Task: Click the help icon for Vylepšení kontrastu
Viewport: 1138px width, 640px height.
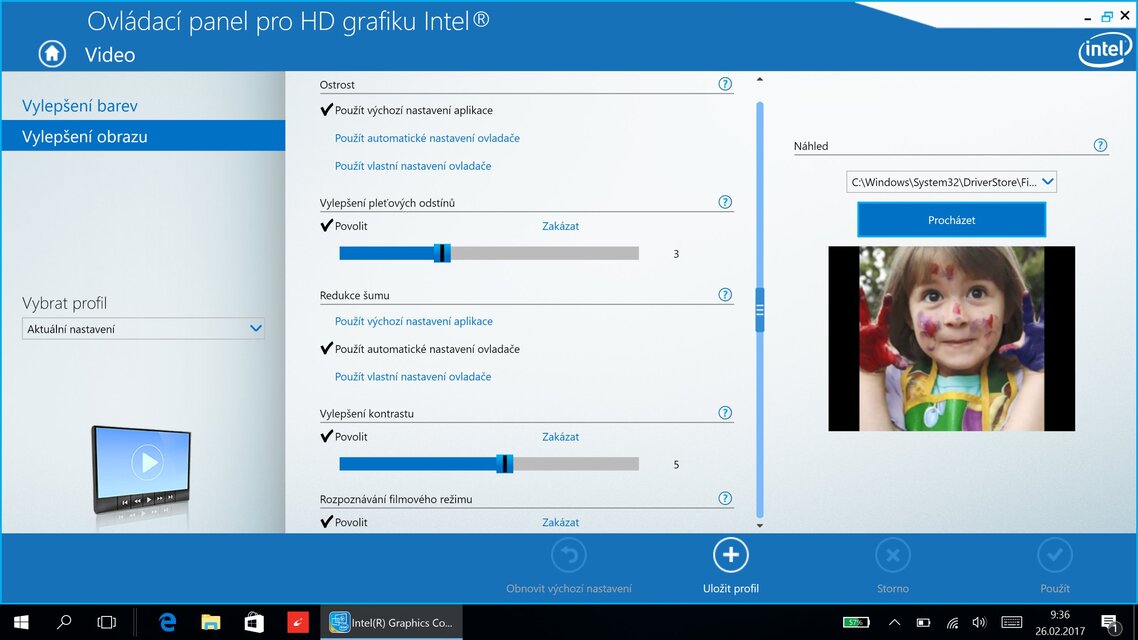Action: (724, 412)
